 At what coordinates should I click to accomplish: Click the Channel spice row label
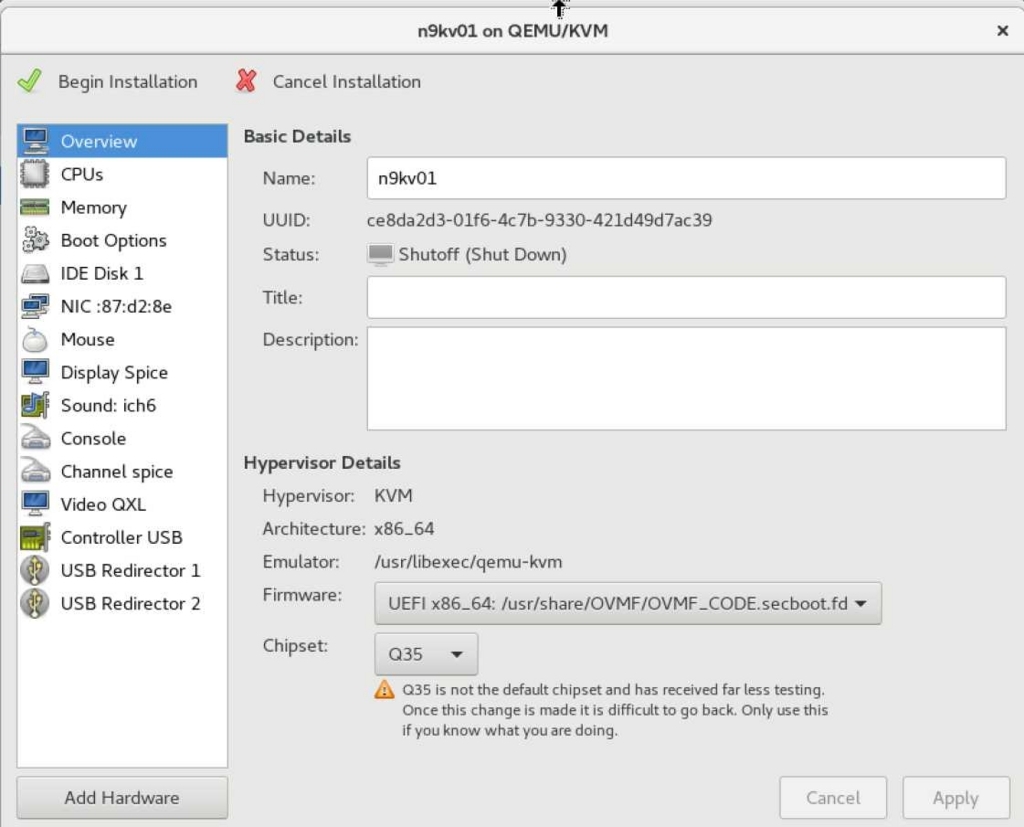click(x=117, y=472)
